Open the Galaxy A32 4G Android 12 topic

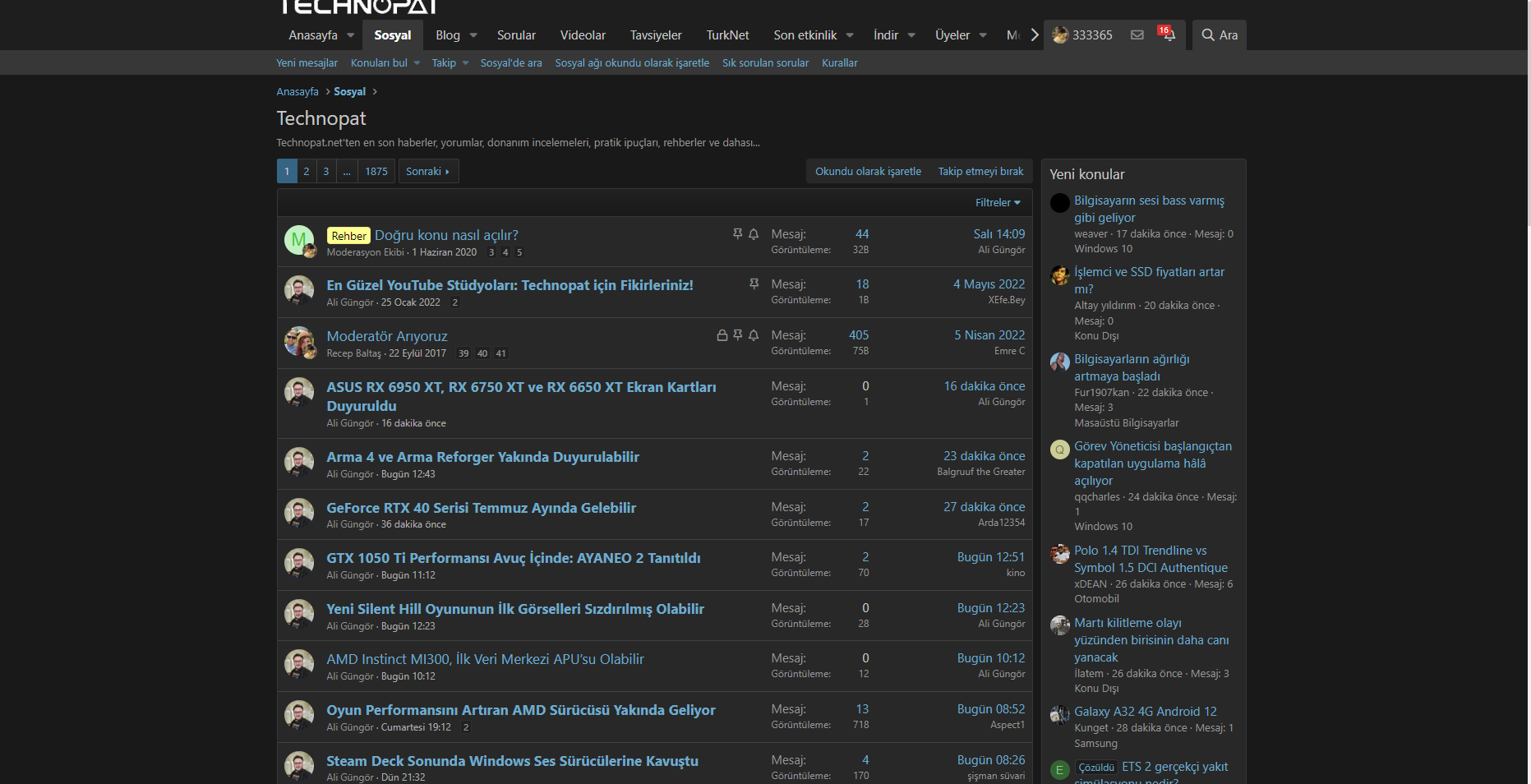tap(1146, 712)
